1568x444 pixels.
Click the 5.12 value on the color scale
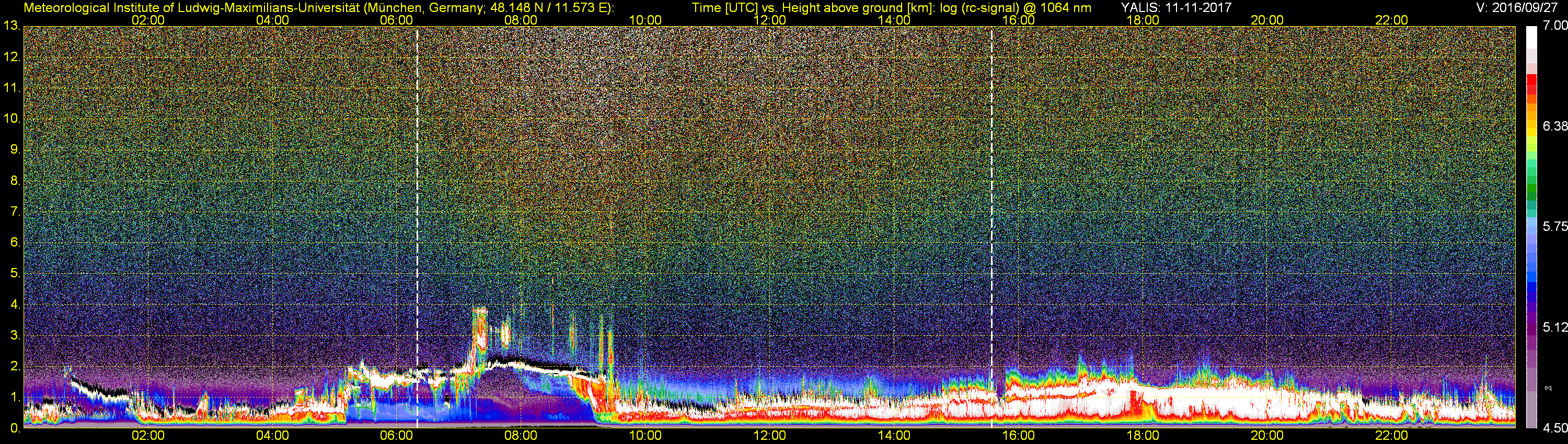pos(1554,327)
